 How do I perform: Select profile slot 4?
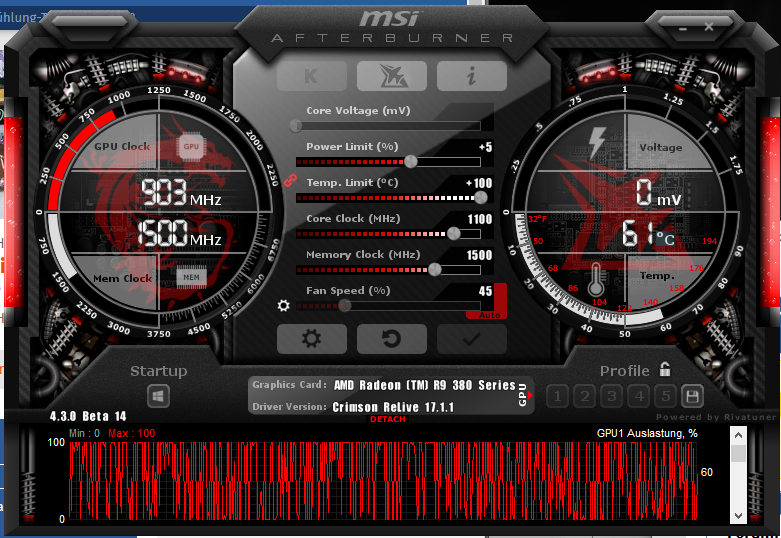pyautogui.click(x=639, y=397)
